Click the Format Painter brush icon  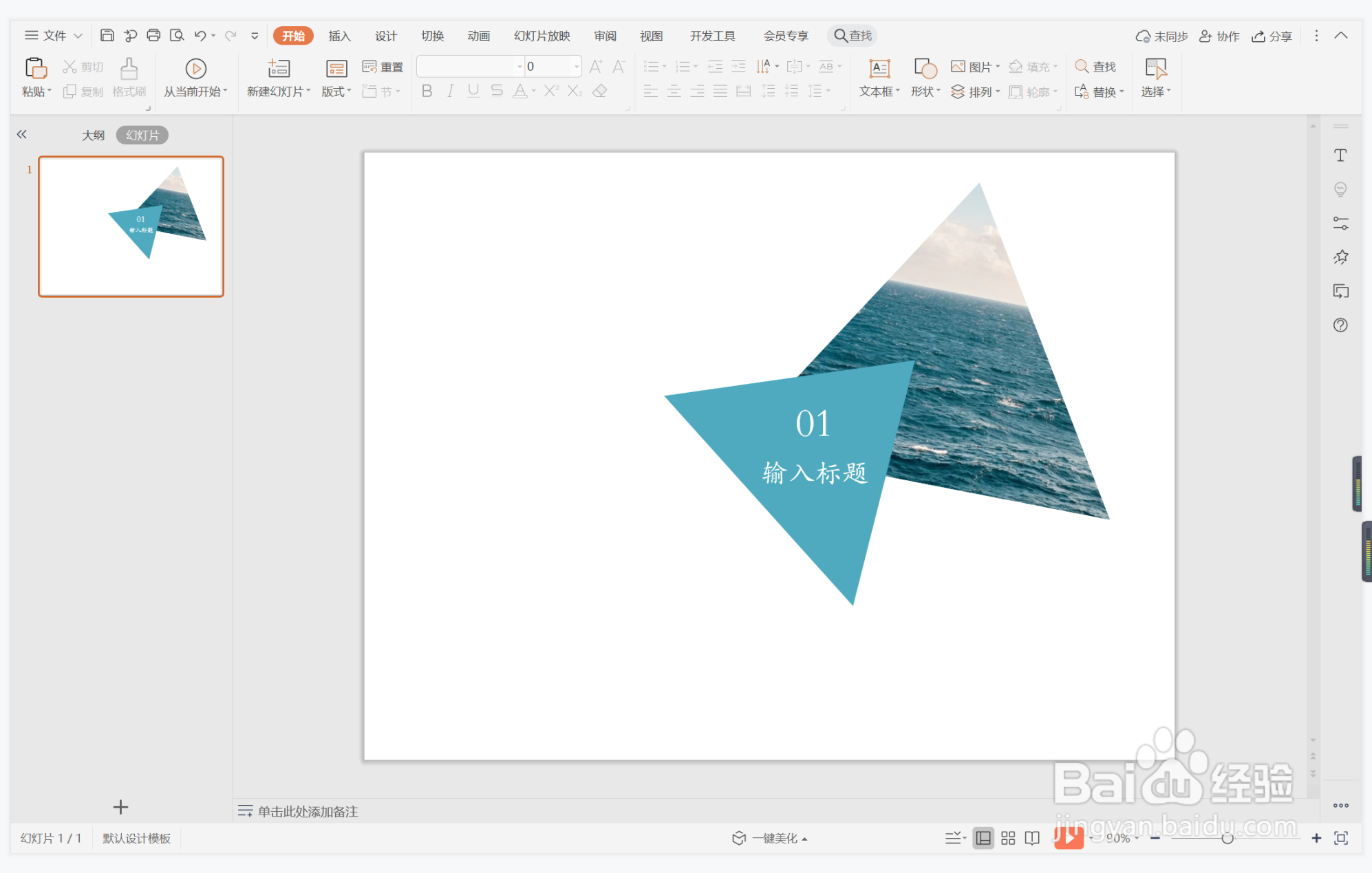point(129,68)
